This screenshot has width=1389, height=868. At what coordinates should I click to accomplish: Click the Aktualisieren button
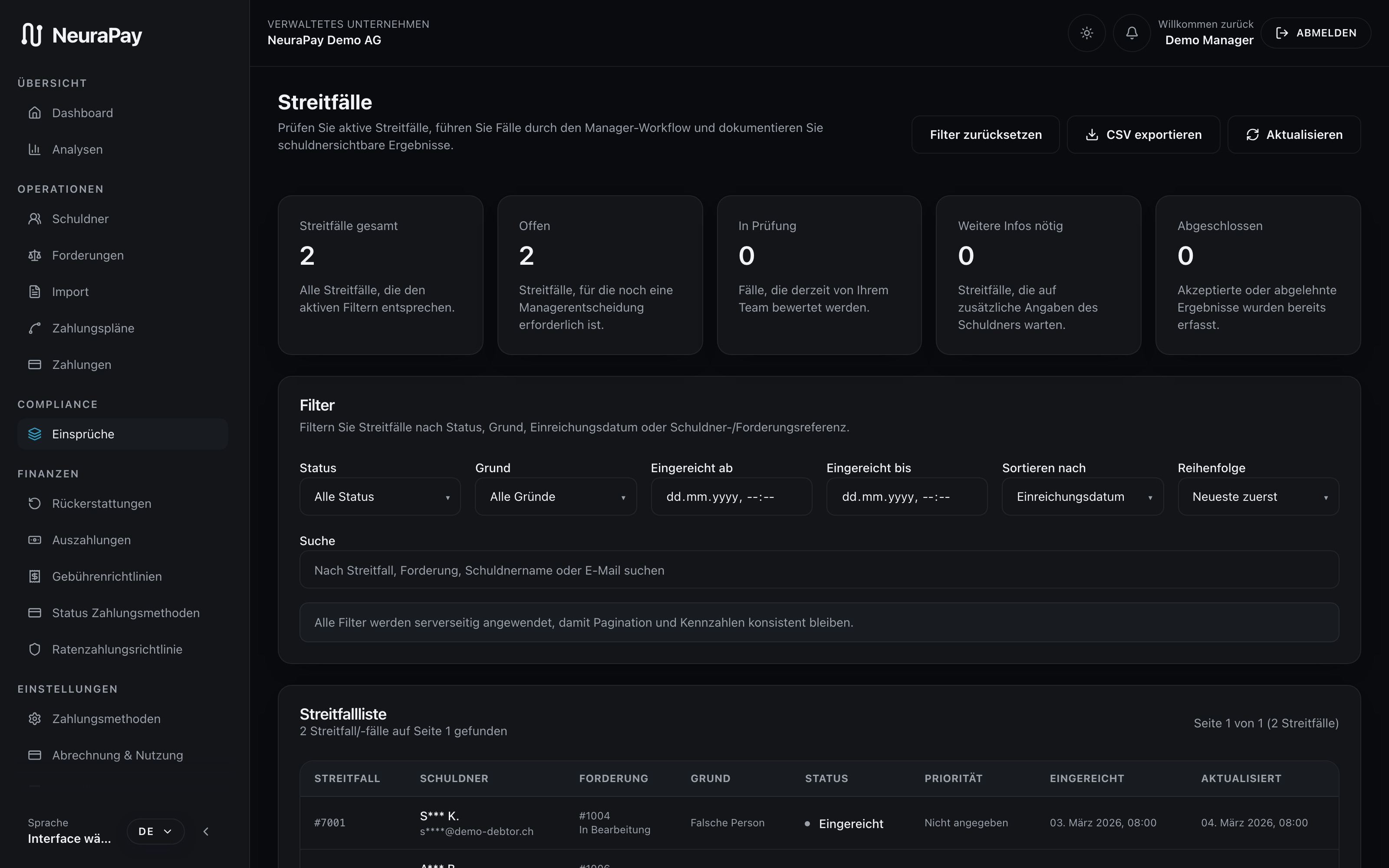tap(1294, 135)
